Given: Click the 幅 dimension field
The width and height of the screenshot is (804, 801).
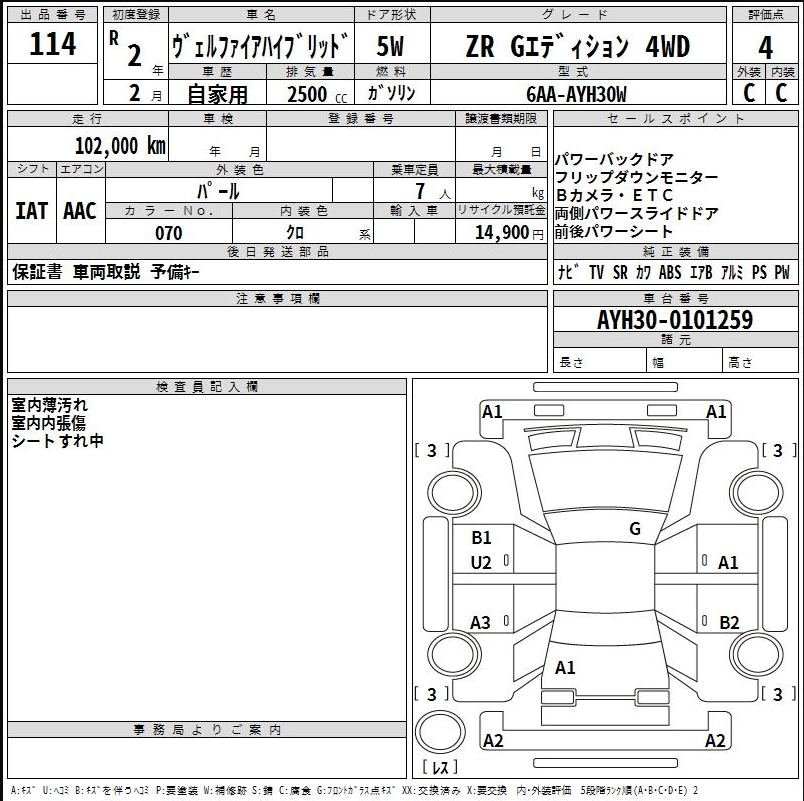Looking at the screenshot, I should 684,360.
